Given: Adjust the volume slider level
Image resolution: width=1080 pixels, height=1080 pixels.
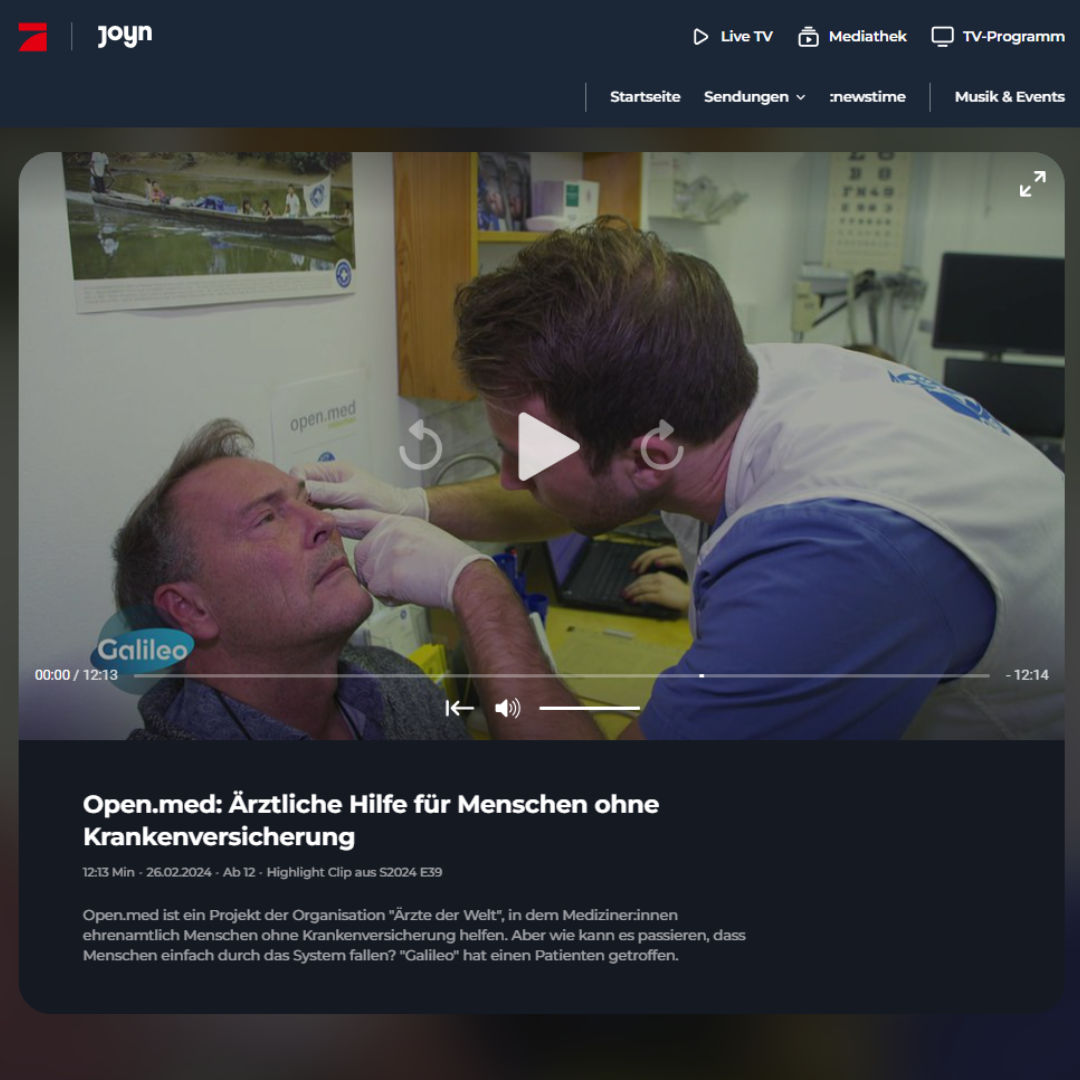Looking at the screenshot, I should 589,708.
